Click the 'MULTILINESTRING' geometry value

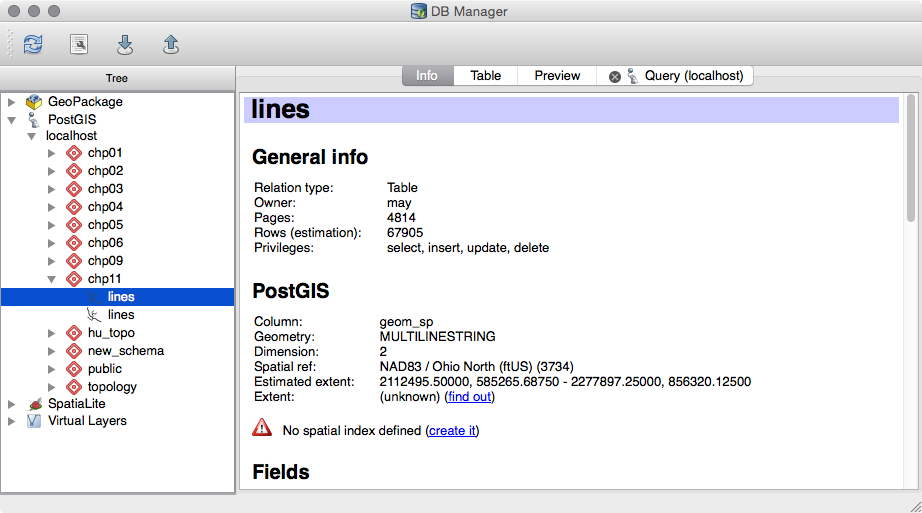click(x=437, y=337)
